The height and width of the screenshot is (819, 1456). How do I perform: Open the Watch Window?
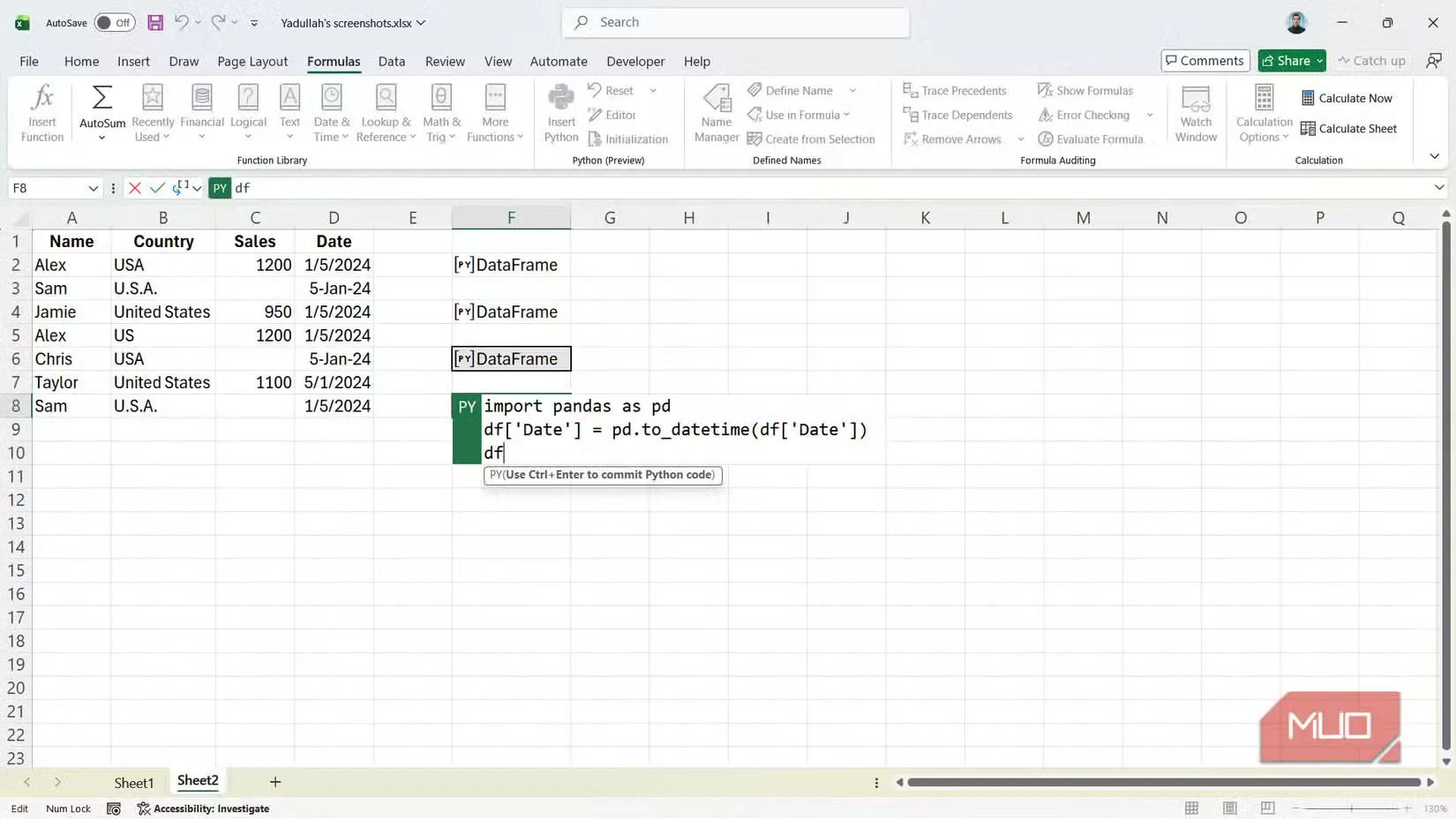[x=1196, y=112]
